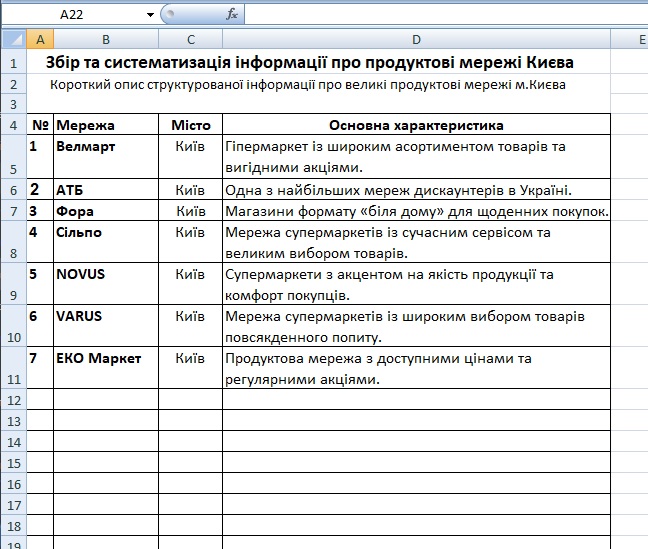The height and width of the screenshot is (549, 648).
Task: Select row 1 header
Action: 14,63
